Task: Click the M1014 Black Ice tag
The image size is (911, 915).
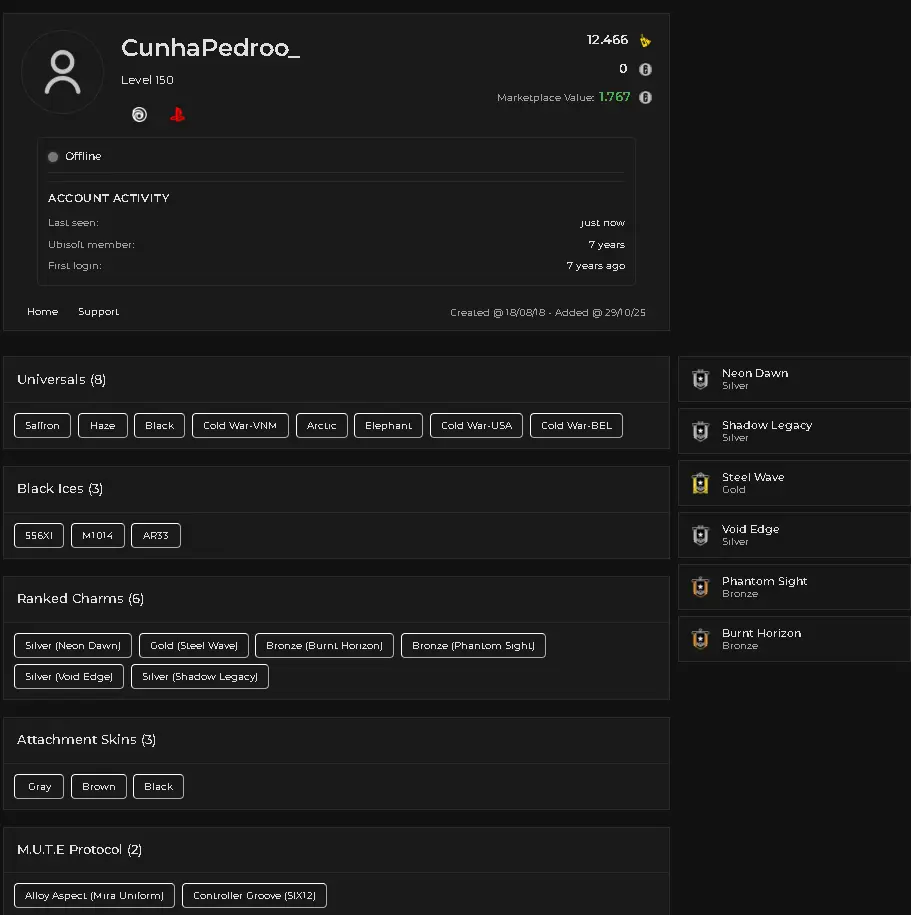Action: pos(97,536)
